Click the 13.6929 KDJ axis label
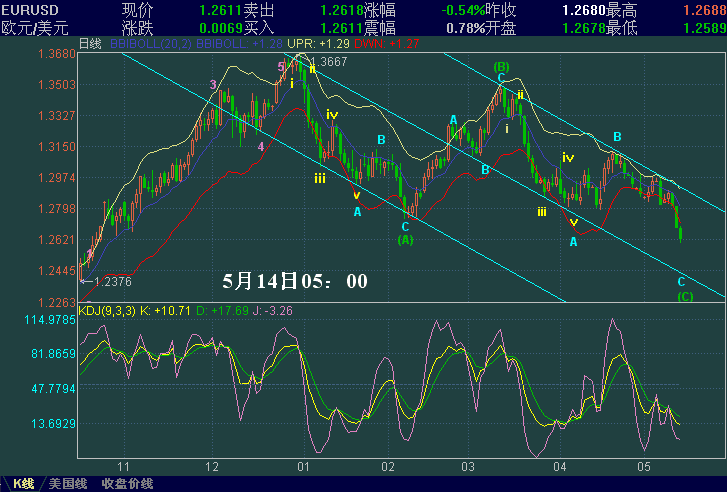Image resolution: width=727 pixels, height=492 pixels. (53, 424)
